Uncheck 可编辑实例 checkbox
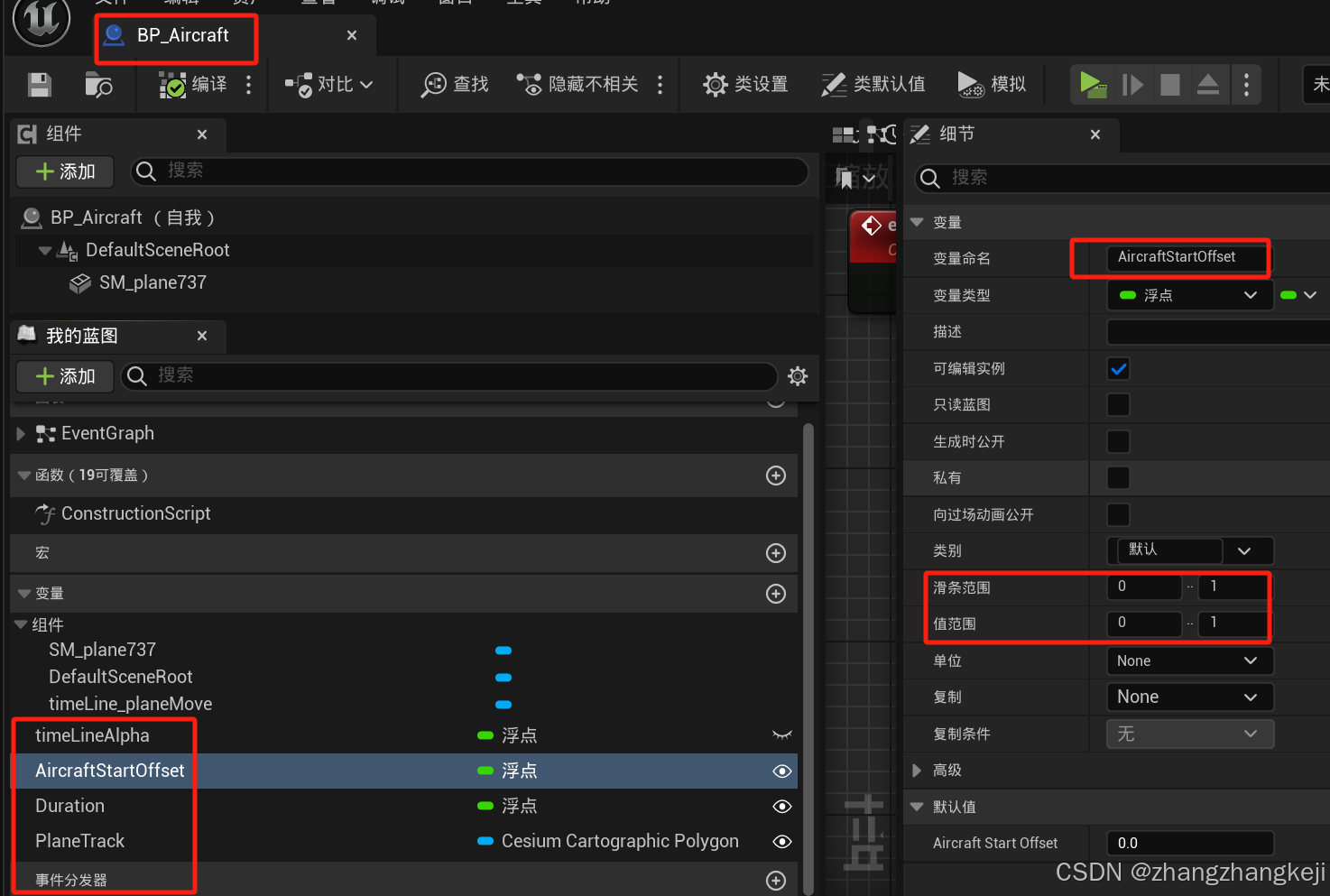1330x896 pixels. coord(1119,369)
